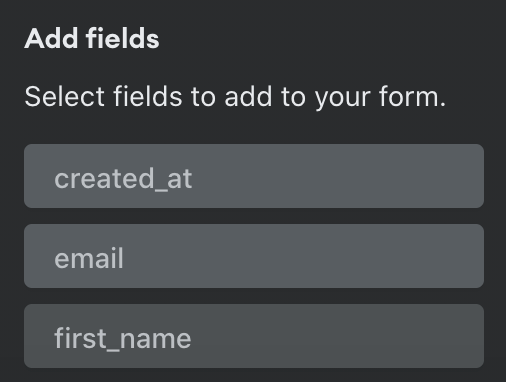
Task: Add the created_at field to the form
Action: click(x=254, y=176)
